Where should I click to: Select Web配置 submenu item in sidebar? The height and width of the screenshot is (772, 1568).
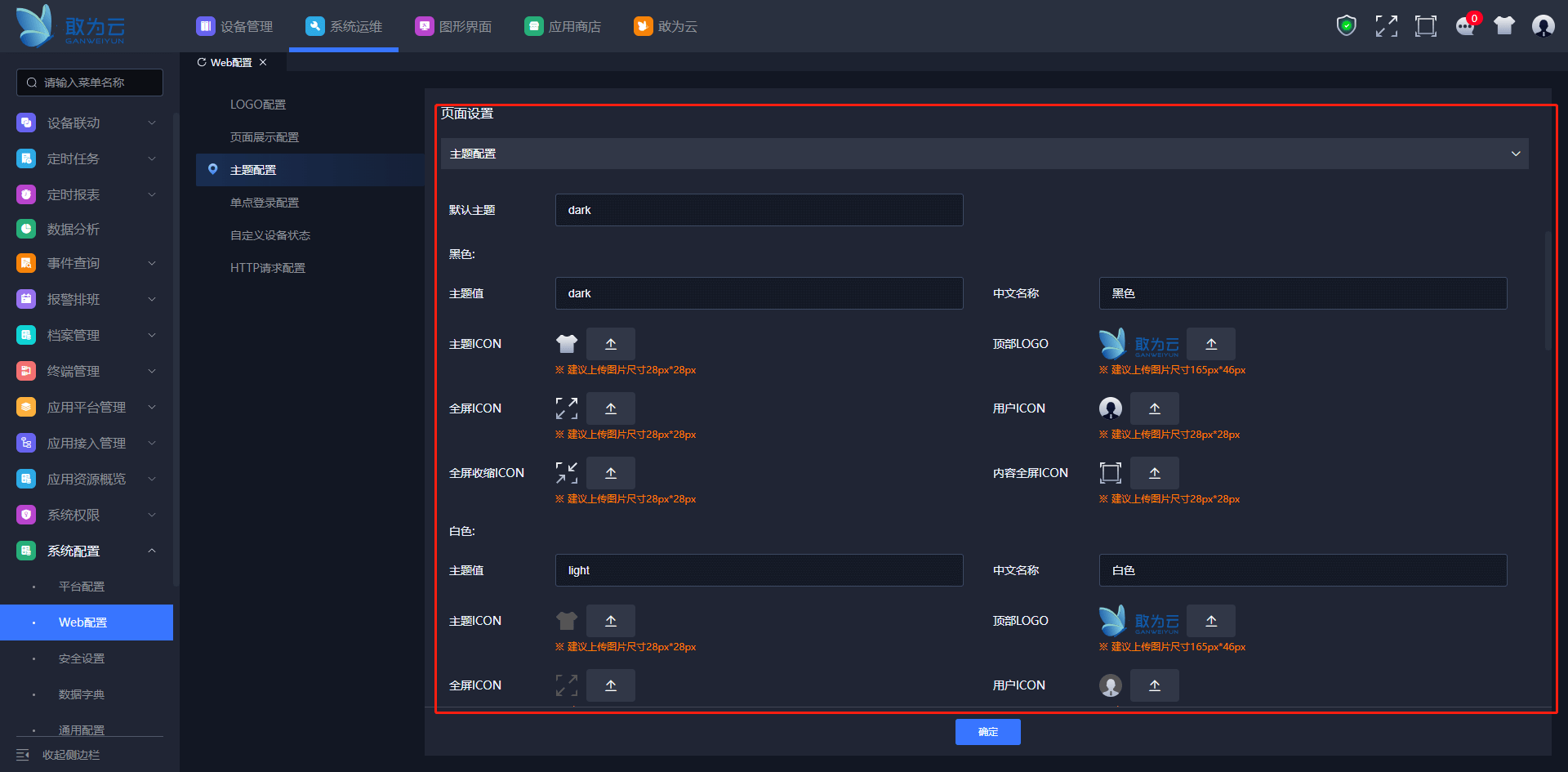click(87, 623)
